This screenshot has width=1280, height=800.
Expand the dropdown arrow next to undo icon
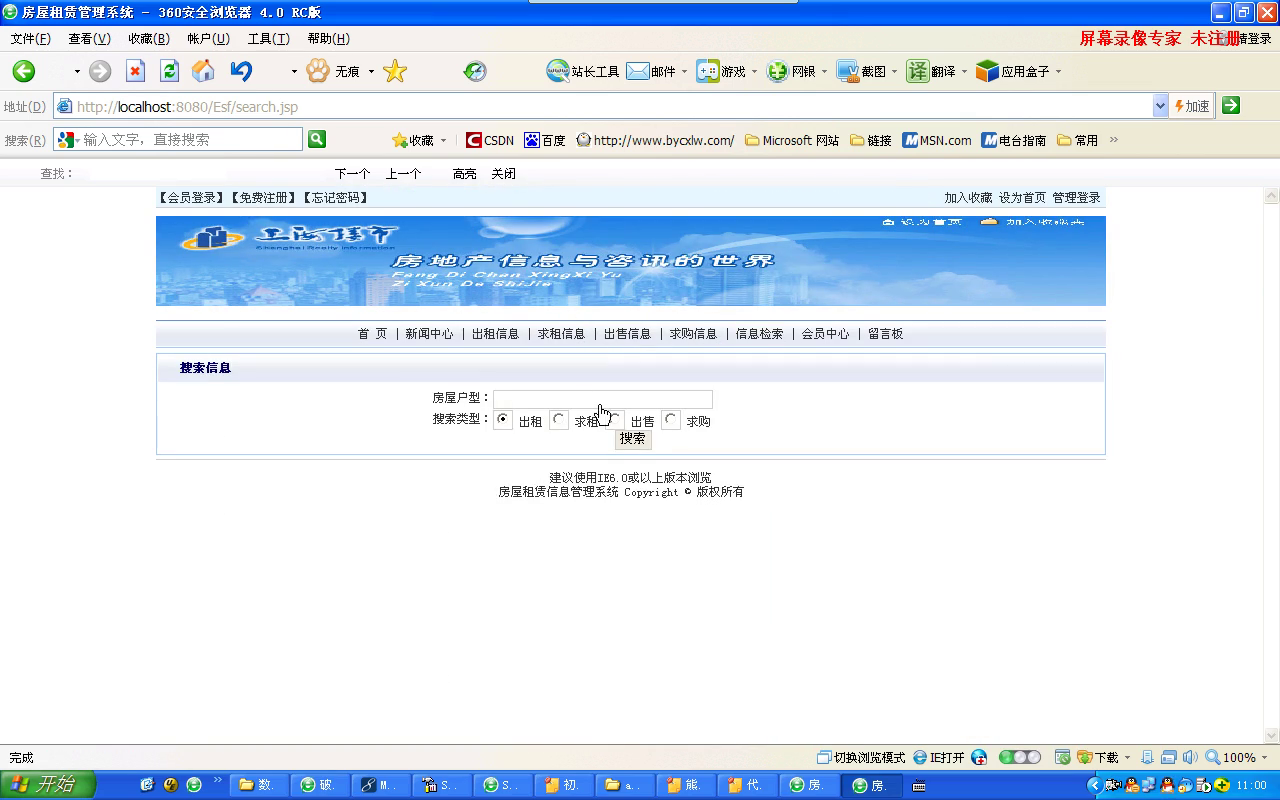(x=294, y=72)
